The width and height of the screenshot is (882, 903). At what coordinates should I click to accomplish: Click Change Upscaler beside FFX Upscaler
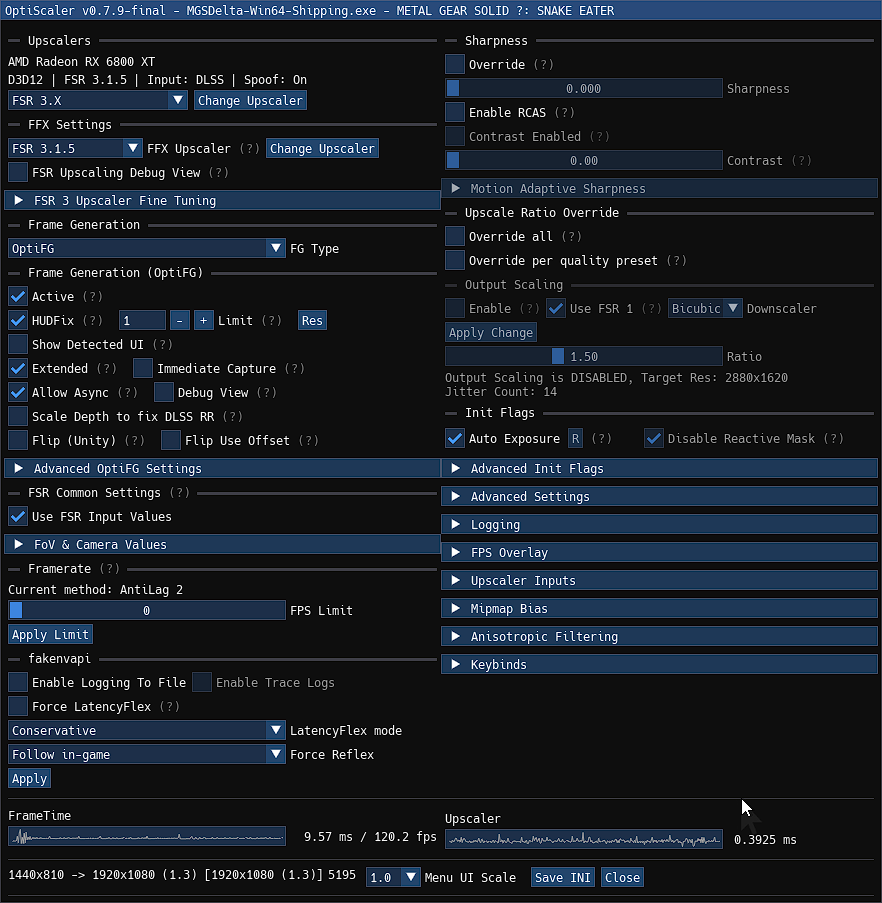coord(322,149)
